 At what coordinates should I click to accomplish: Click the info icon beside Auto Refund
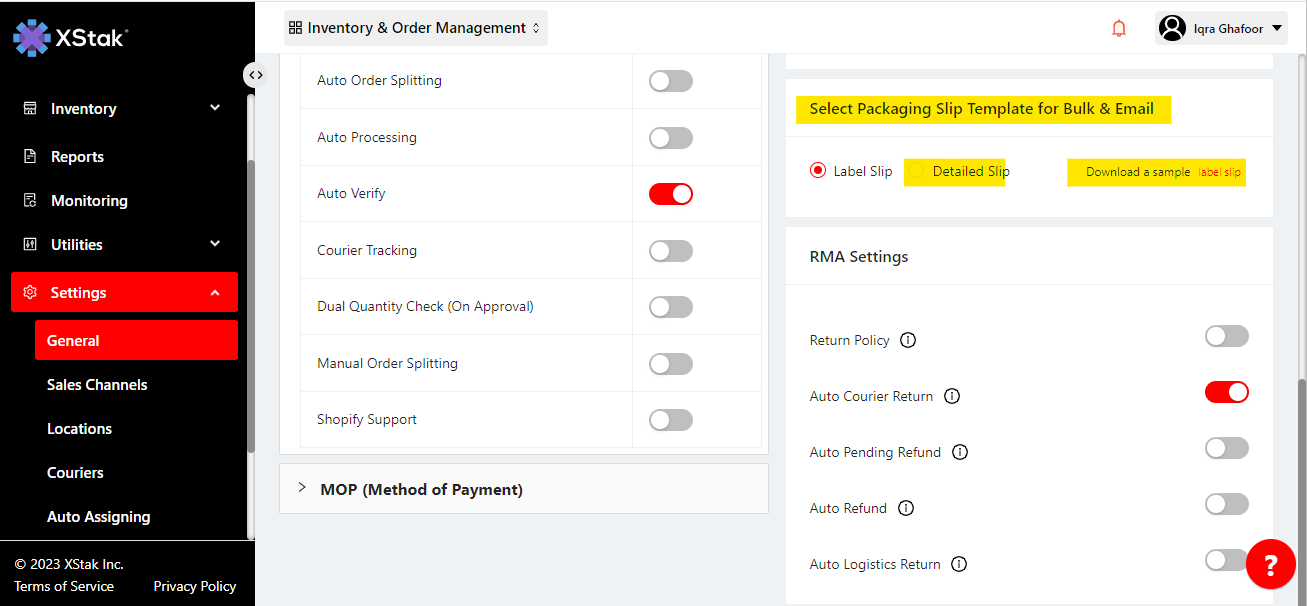pyautogui.click(x=906, y=508)
